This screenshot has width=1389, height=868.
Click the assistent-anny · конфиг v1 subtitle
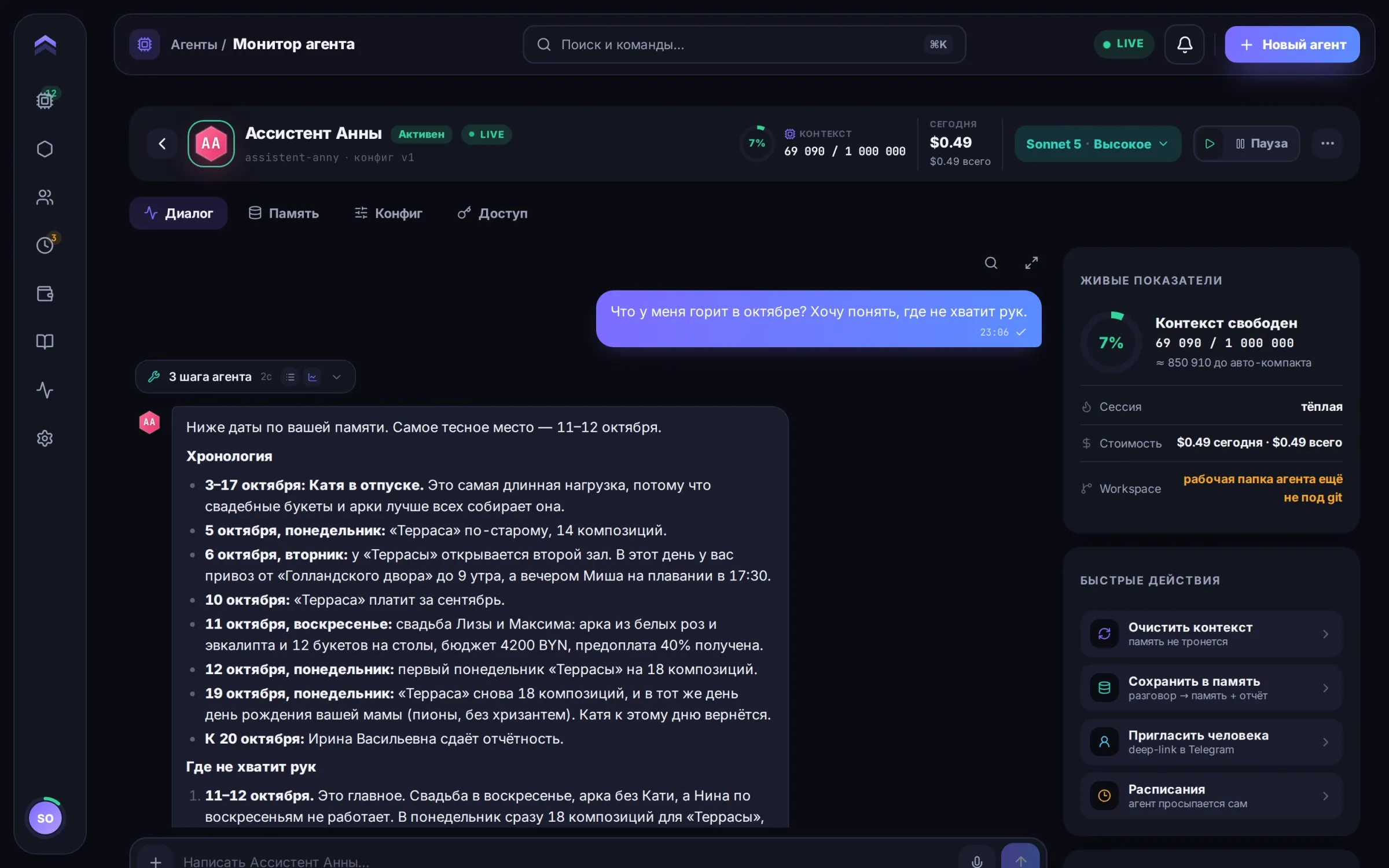click(x=329, y=157)
